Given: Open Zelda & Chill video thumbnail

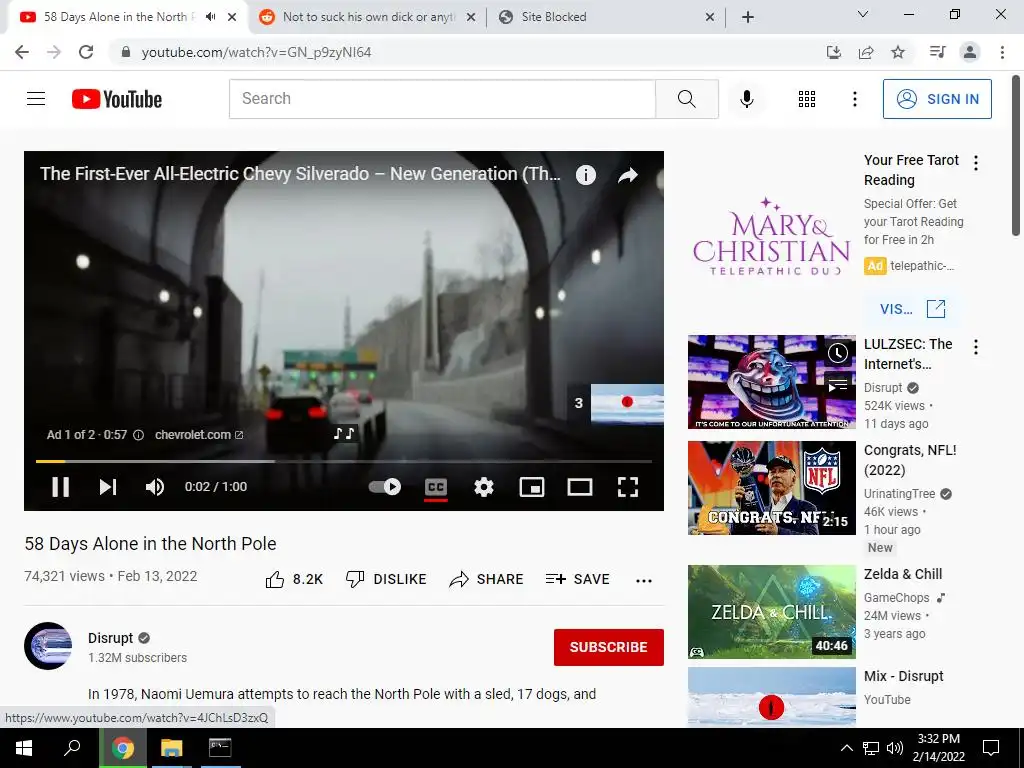Looking at the screenshot, I should pos(771,612).
